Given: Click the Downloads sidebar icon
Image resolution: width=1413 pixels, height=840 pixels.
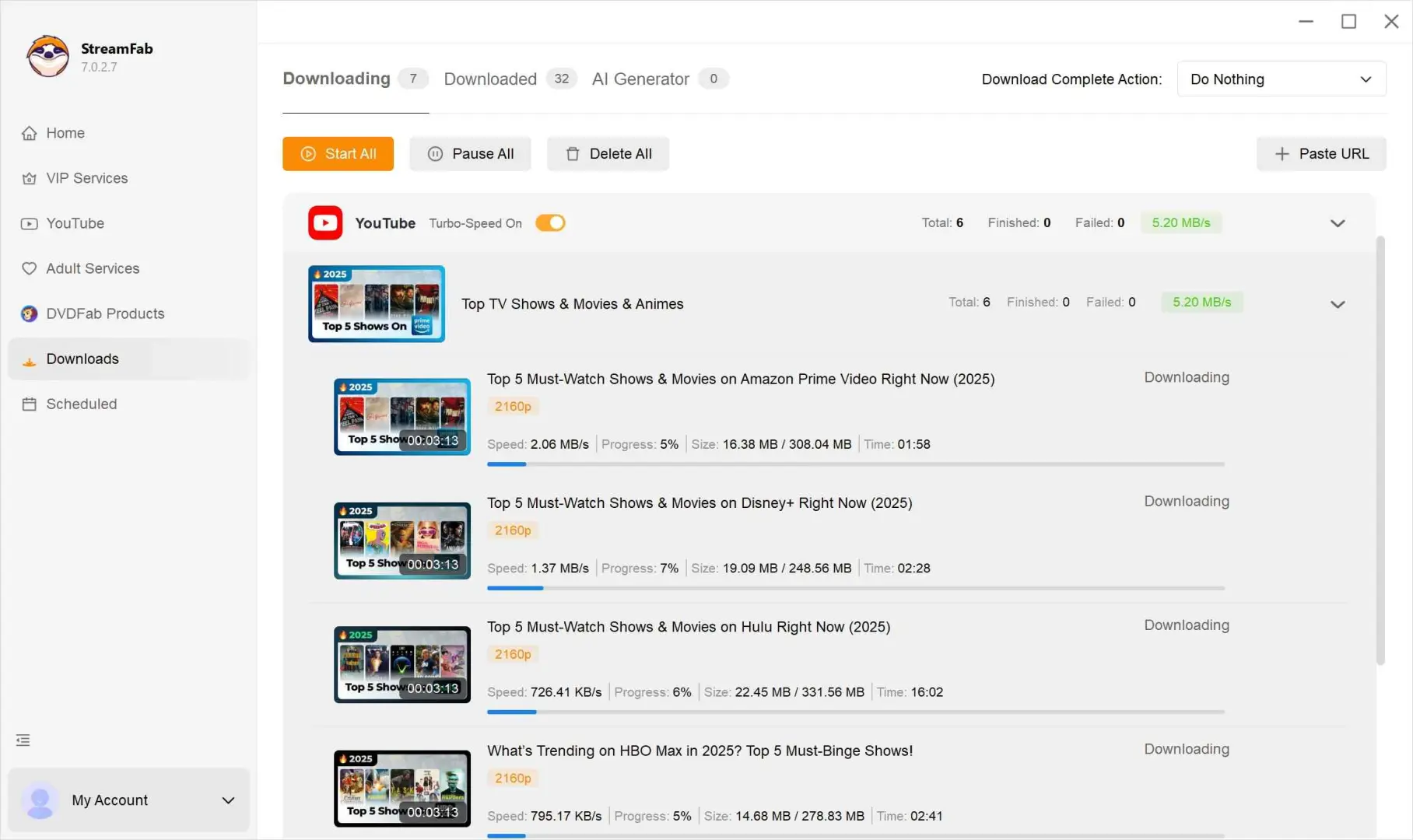Looking at the screenshot, I should click(30, 360).
